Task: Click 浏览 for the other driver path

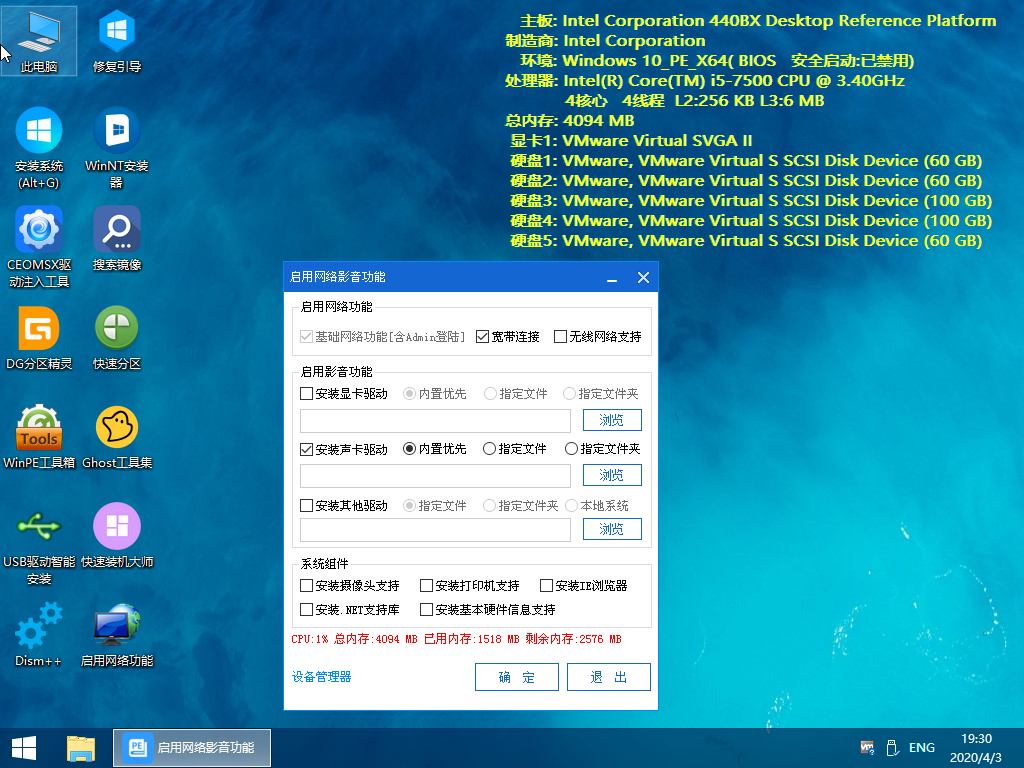Action: tap(612, 529)
